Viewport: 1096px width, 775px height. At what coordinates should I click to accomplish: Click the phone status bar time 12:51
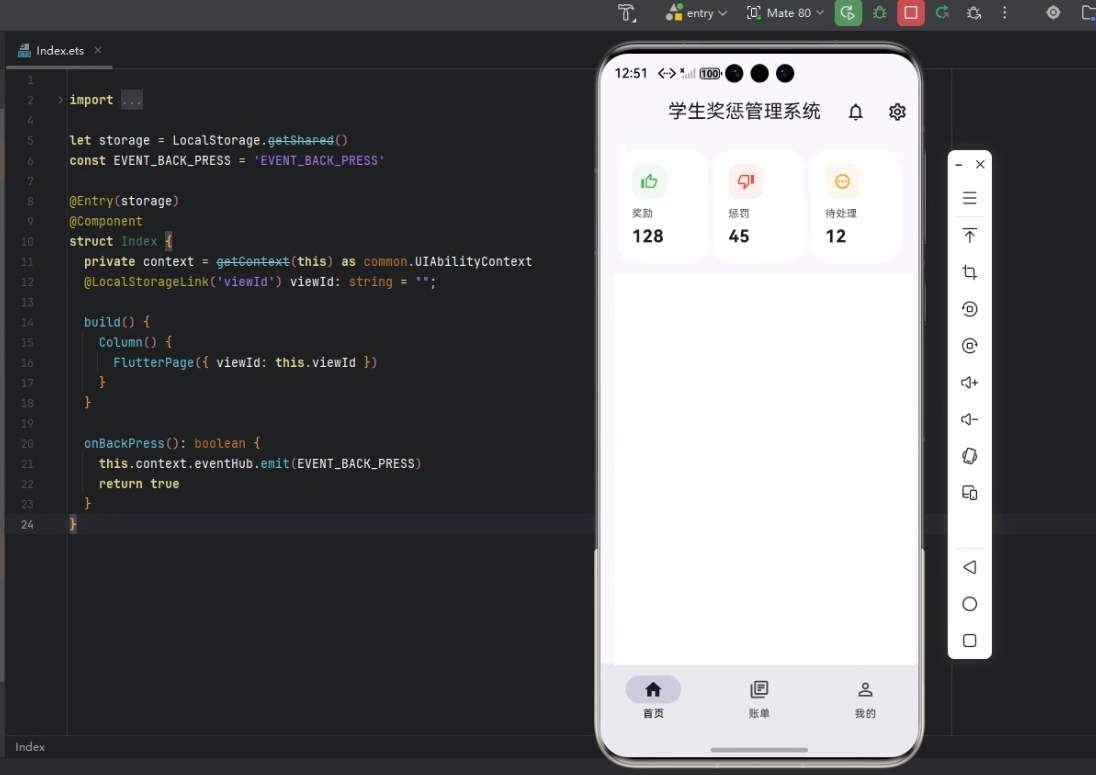630,73
